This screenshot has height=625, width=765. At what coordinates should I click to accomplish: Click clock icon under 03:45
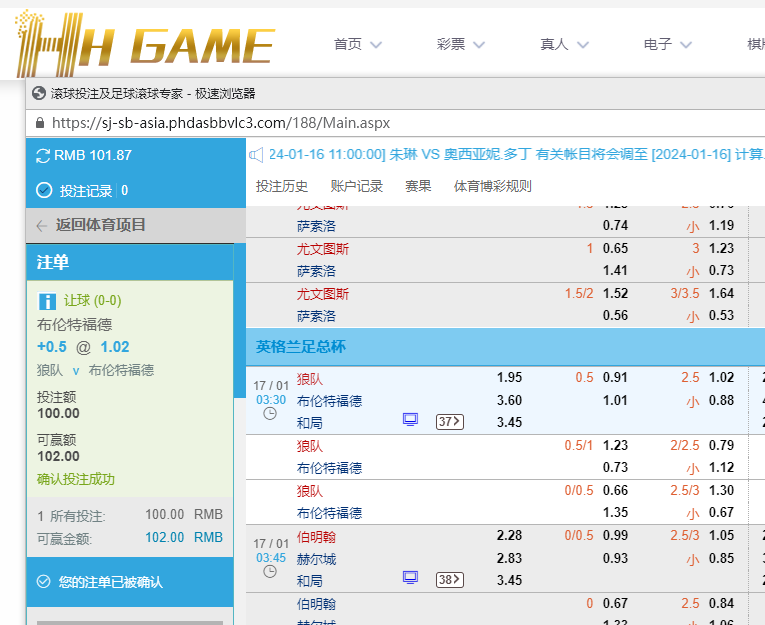coord(270,571)
